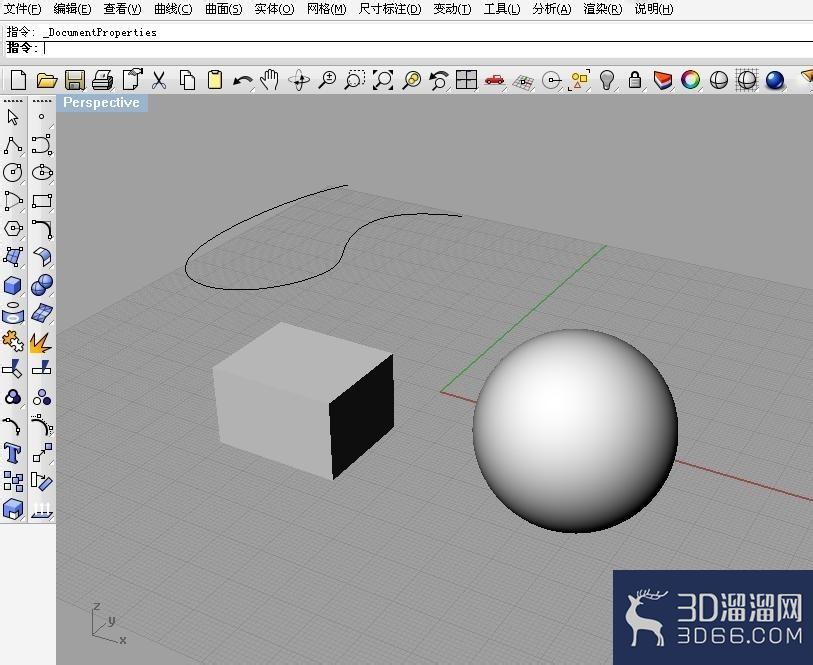Zoom to selected objects with the yellow magnifier

point(412,80)
